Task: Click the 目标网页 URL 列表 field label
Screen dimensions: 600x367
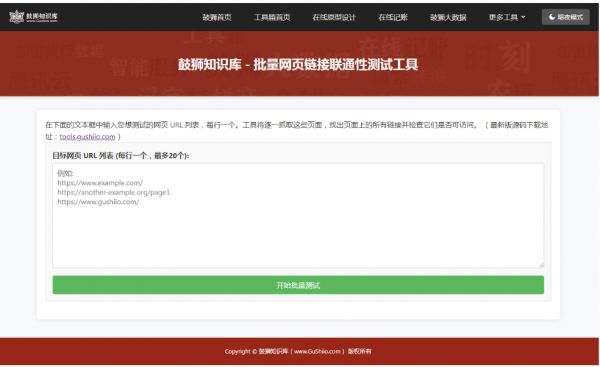Action: [x=121, y=156]
